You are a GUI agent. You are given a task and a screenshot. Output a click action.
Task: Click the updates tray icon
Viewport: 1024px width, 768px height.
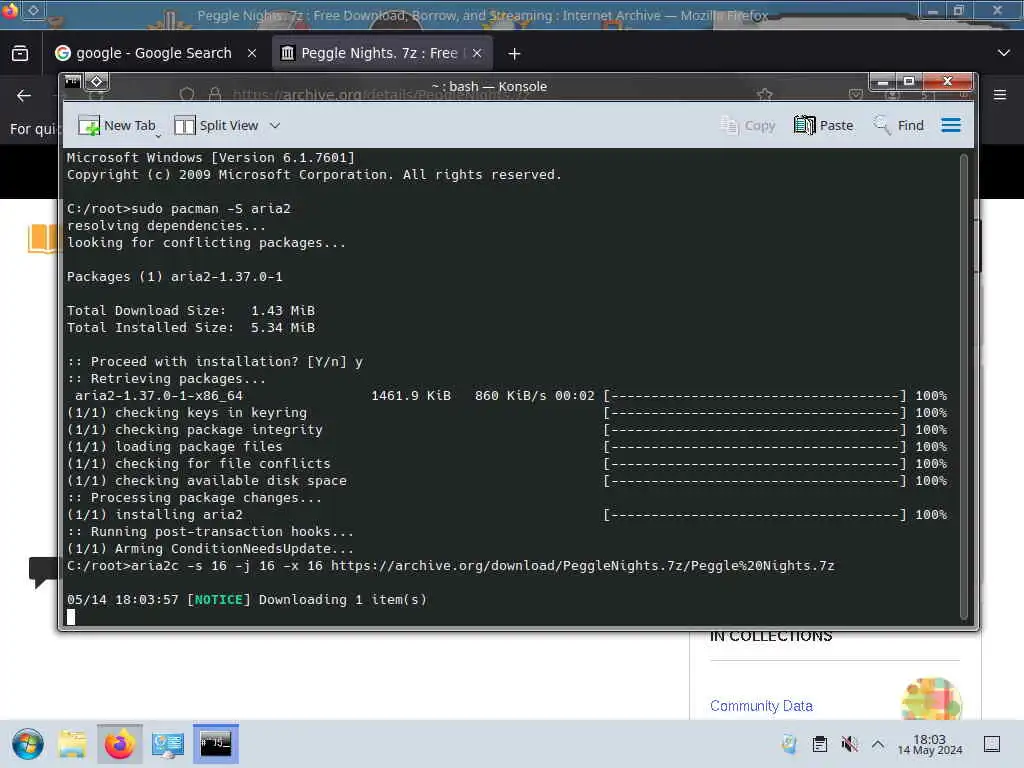[790, 744]
